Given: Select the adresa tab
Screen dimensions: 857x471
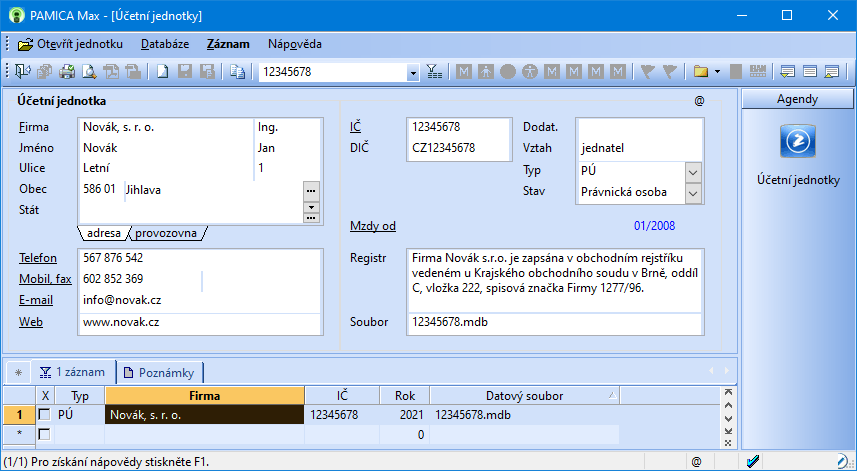Looking at the screenshot, I should click(x=104, y=233).
